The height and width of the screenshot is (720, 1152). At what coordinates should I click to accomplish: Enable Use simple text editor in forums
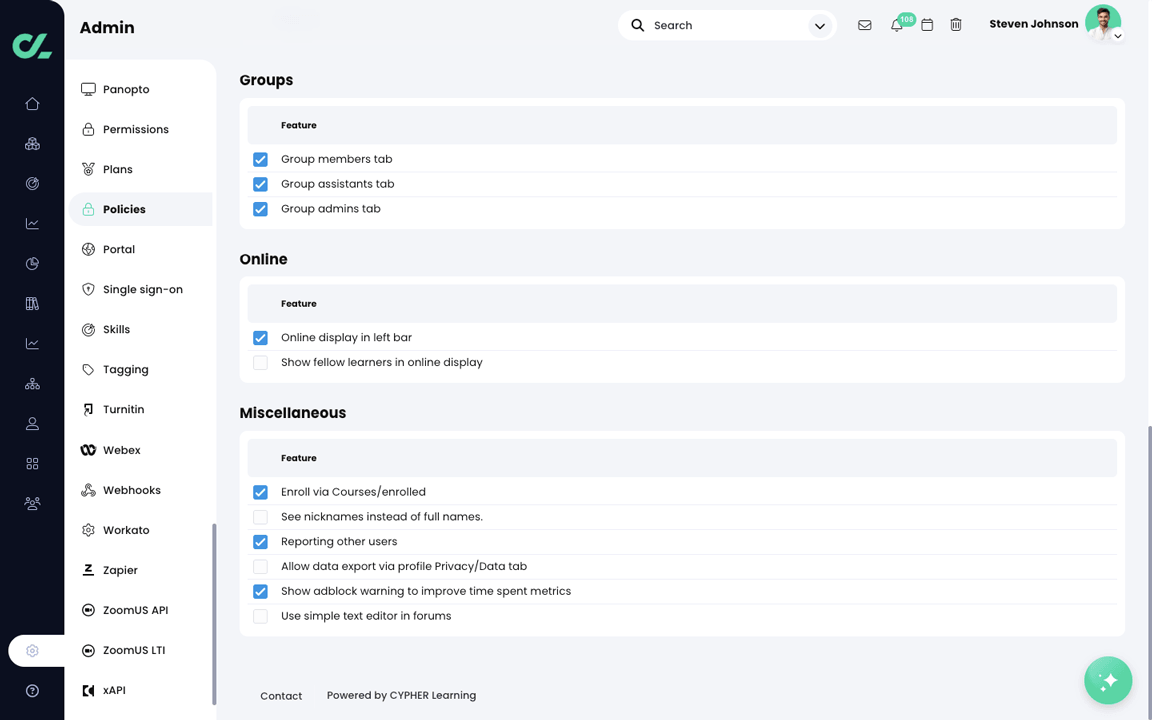click(x=260, y=616)
